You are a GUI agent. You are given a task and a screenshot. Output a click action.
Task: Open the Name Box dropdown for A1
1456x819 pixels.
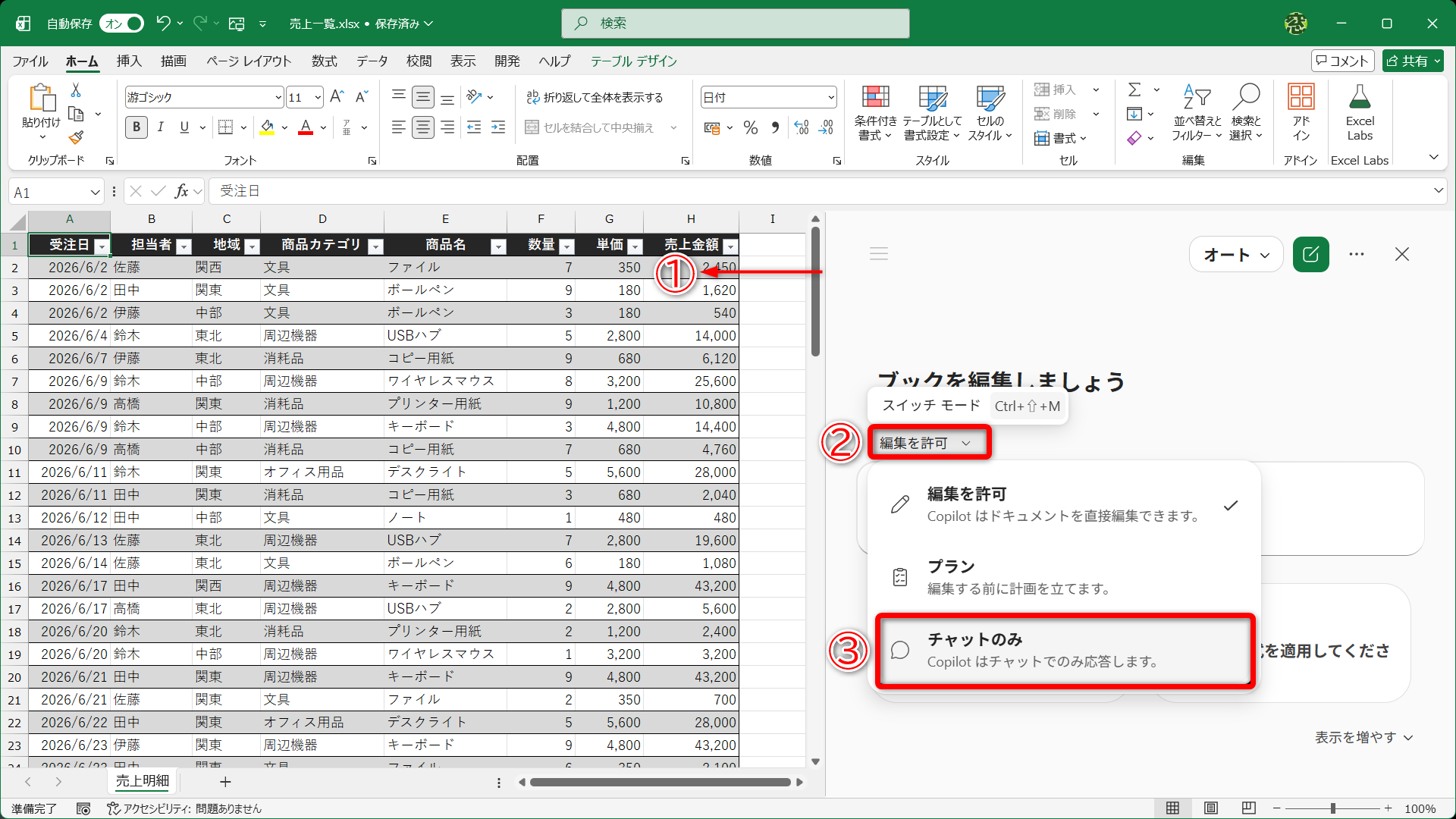(x=96, y=192)
